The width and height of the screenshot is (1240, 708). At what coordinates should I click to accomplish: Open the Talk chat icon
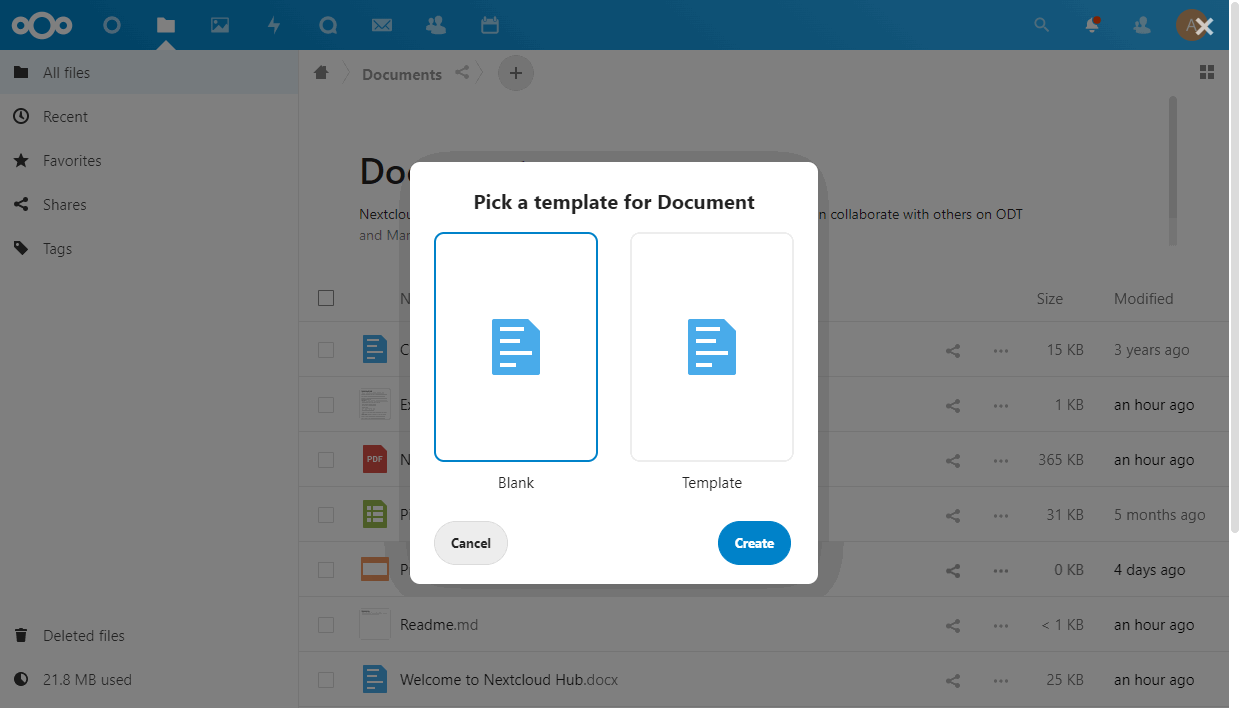(328, 25)
